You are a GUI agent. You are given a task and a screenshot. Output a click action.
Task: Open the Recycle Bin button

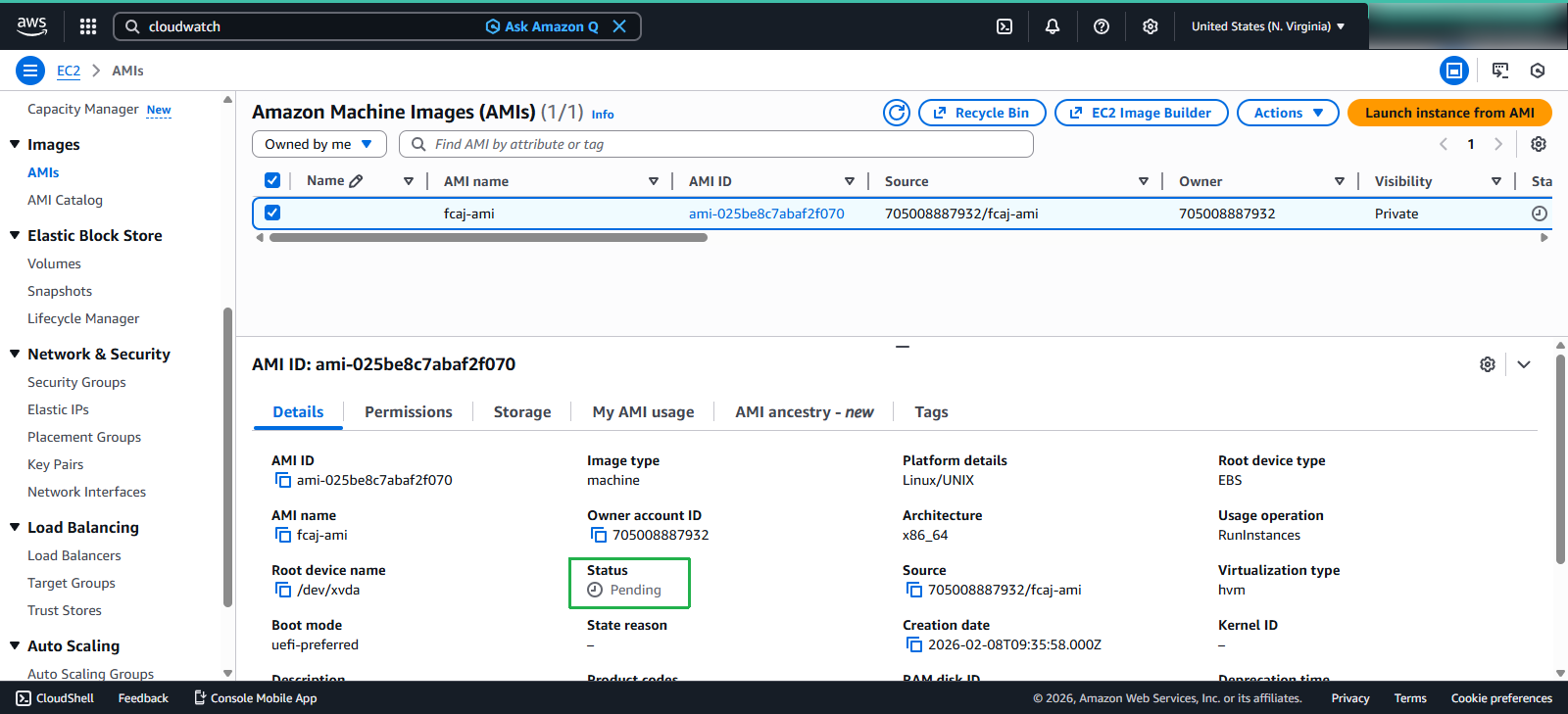click(x=982, y=113)
